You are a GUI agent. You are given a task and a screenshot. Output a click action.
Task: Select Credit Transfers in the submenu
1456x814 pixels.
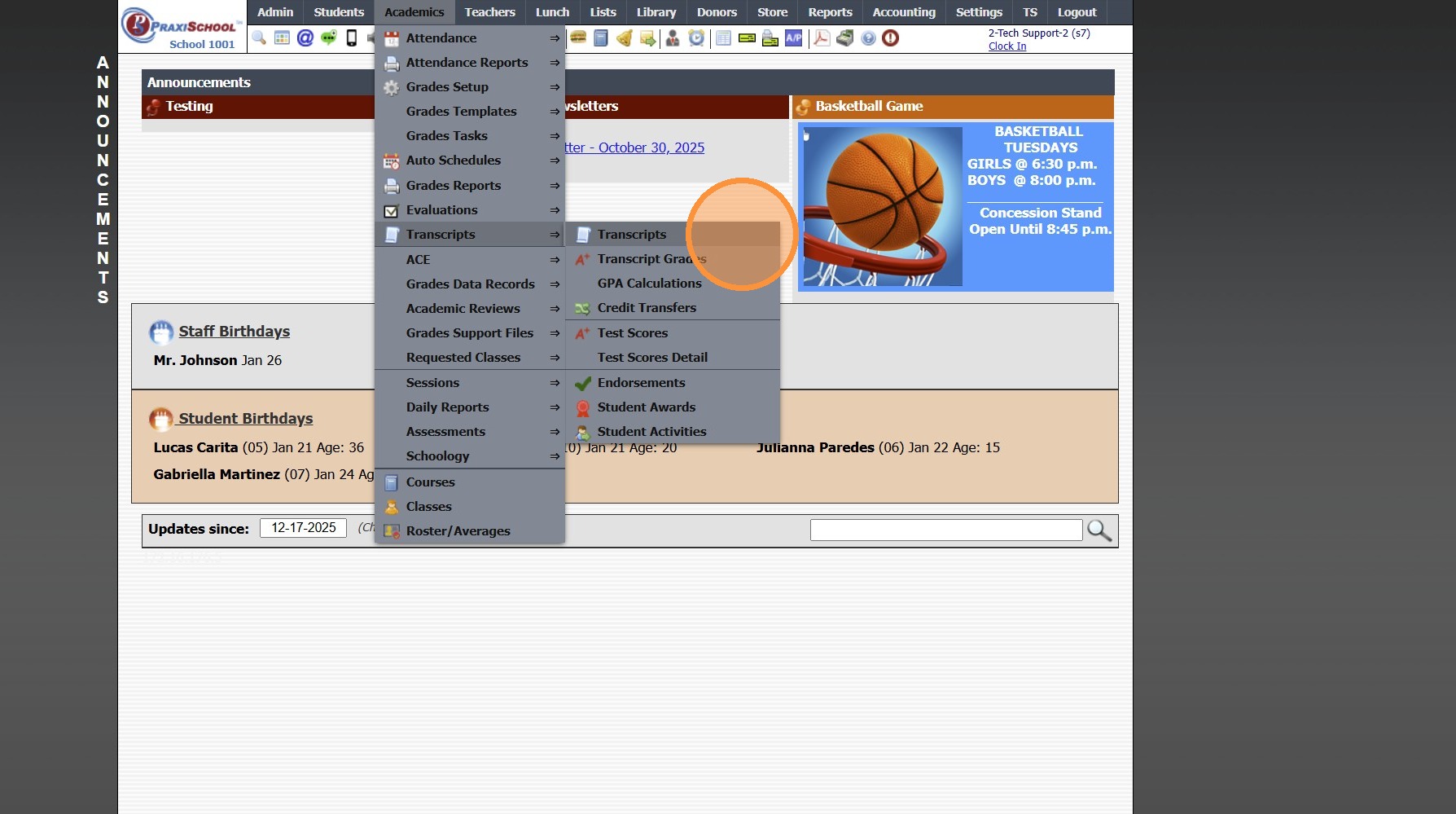(x=673, y=308)
